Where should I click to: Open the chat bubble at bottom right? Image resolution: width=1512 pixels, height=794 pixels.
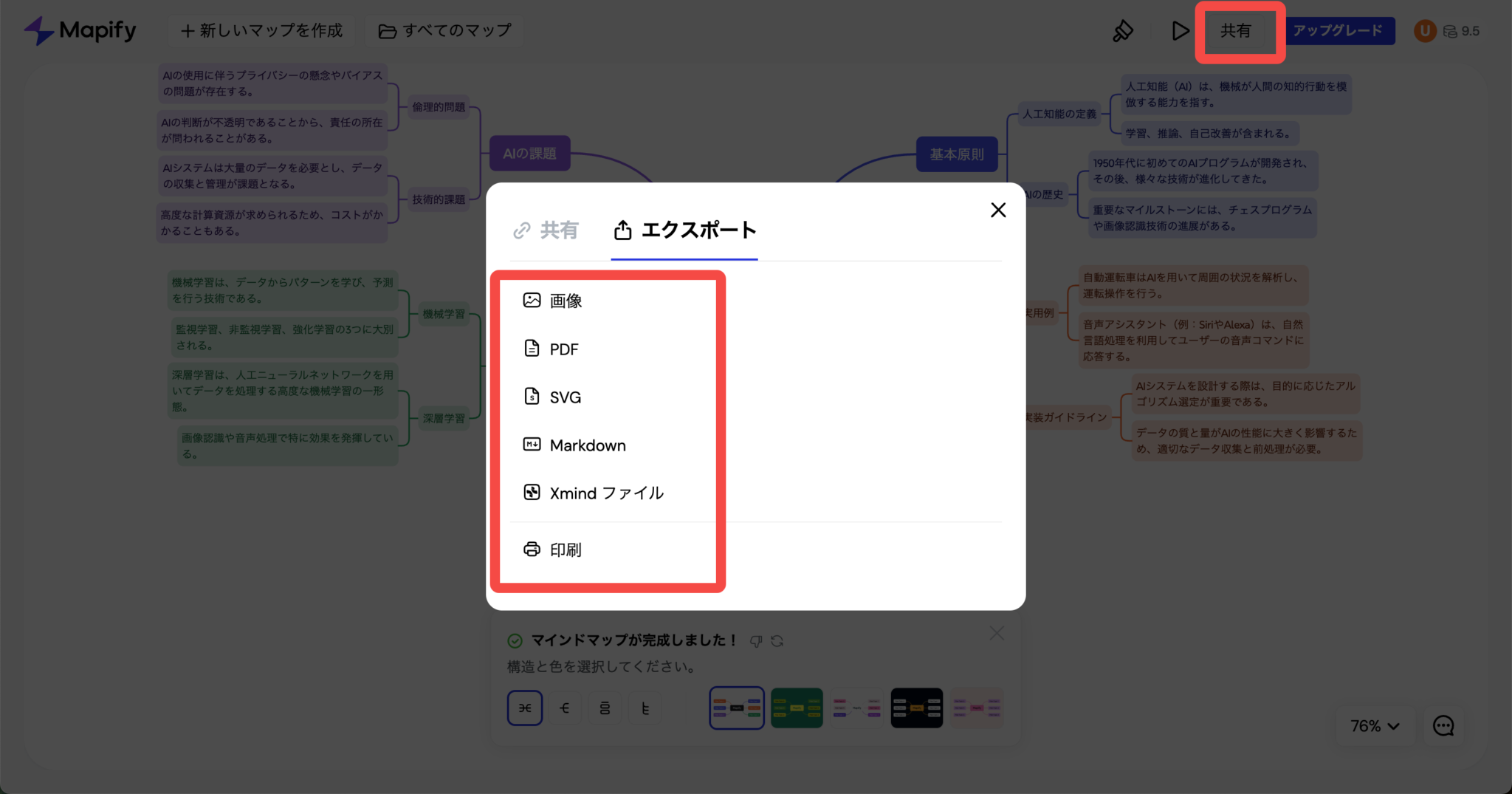pos(1443,726)
